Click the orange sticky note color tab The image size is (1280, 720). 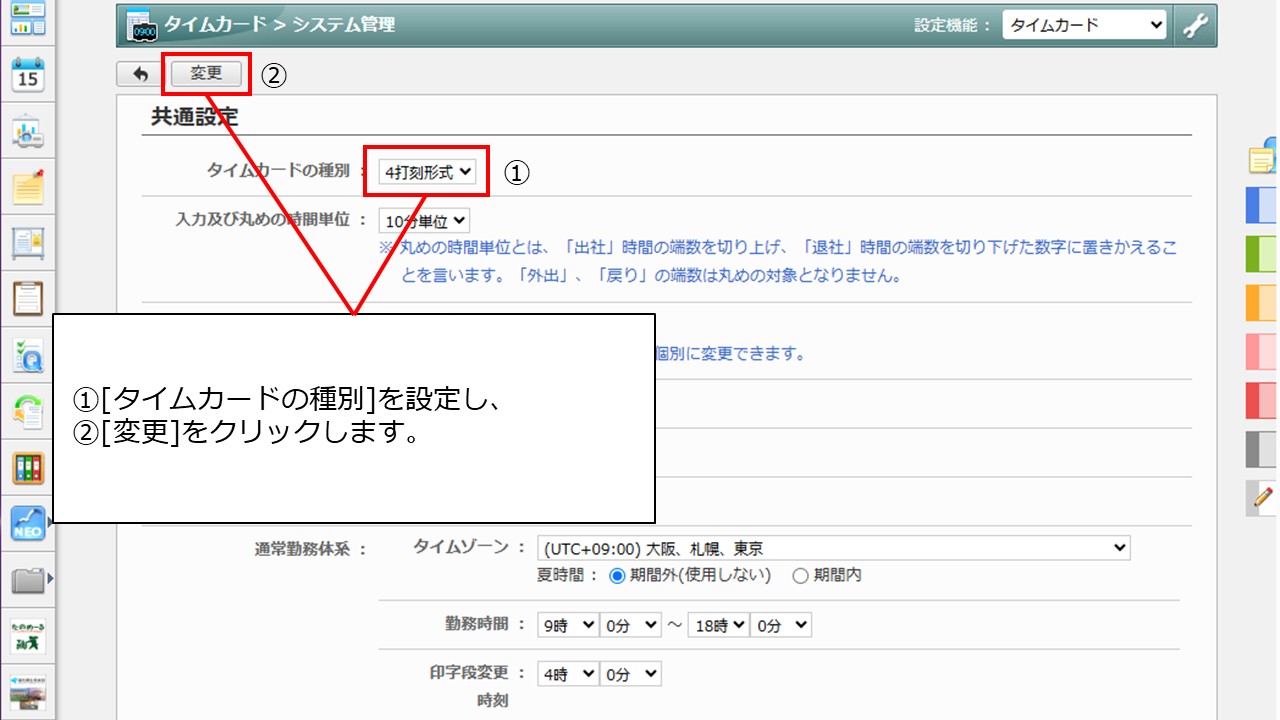[x=1261, y=302]
